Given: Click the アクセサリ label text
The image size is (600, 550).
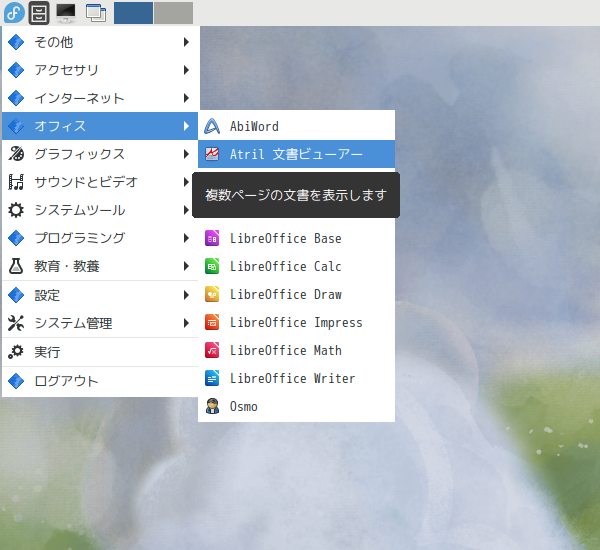Looking at the screenshot, I should click(x=67, y=70).
